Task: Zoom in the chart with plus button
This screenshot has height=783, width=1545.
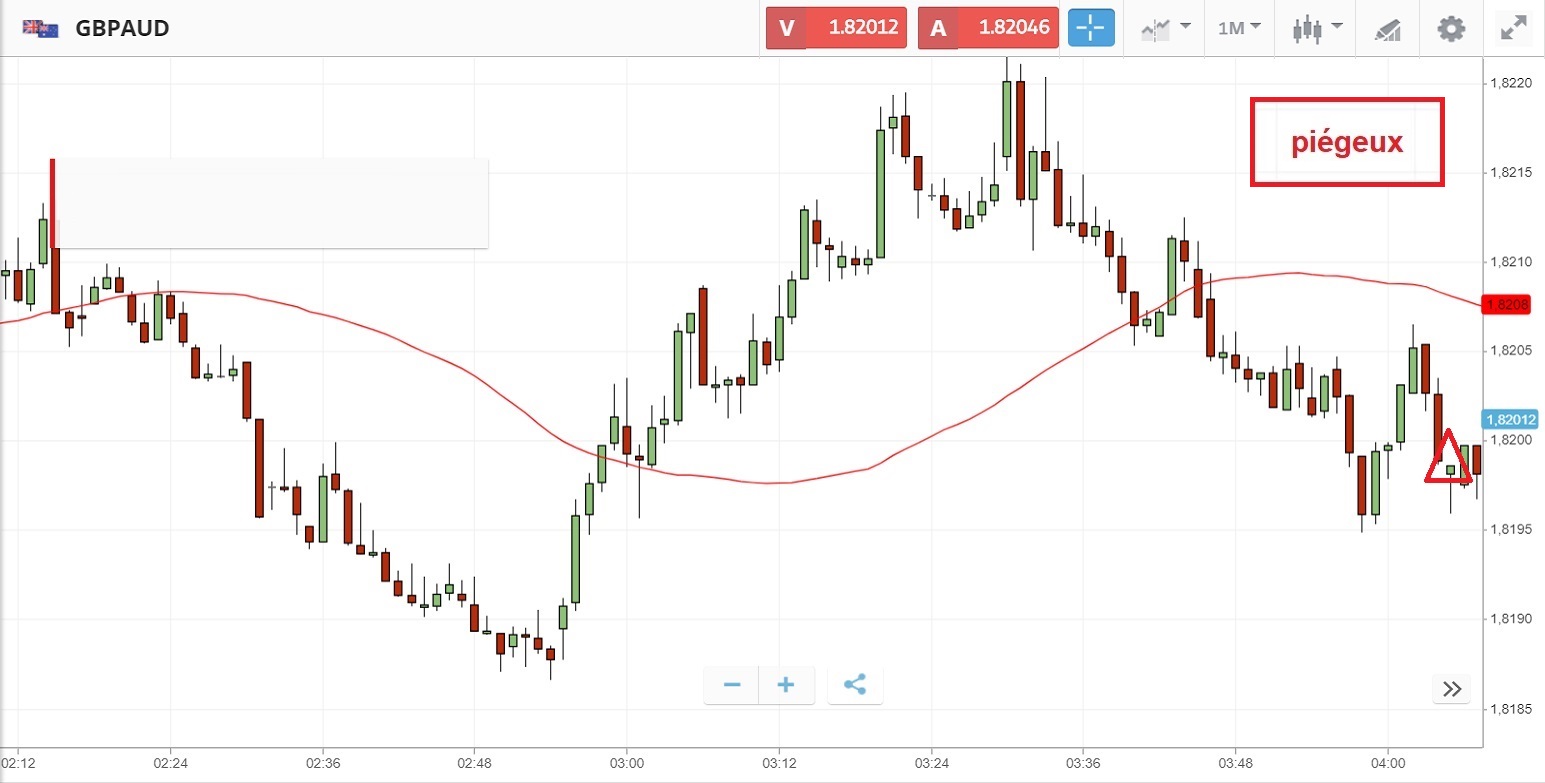Action: coord(786,685)
